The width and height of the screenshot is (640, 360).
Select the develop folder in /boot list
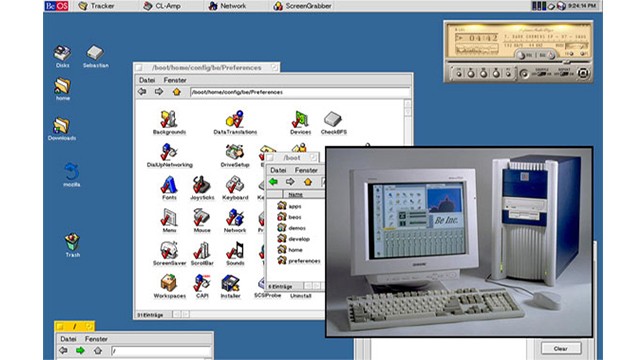pyautogui.click(x=299, y=239)
